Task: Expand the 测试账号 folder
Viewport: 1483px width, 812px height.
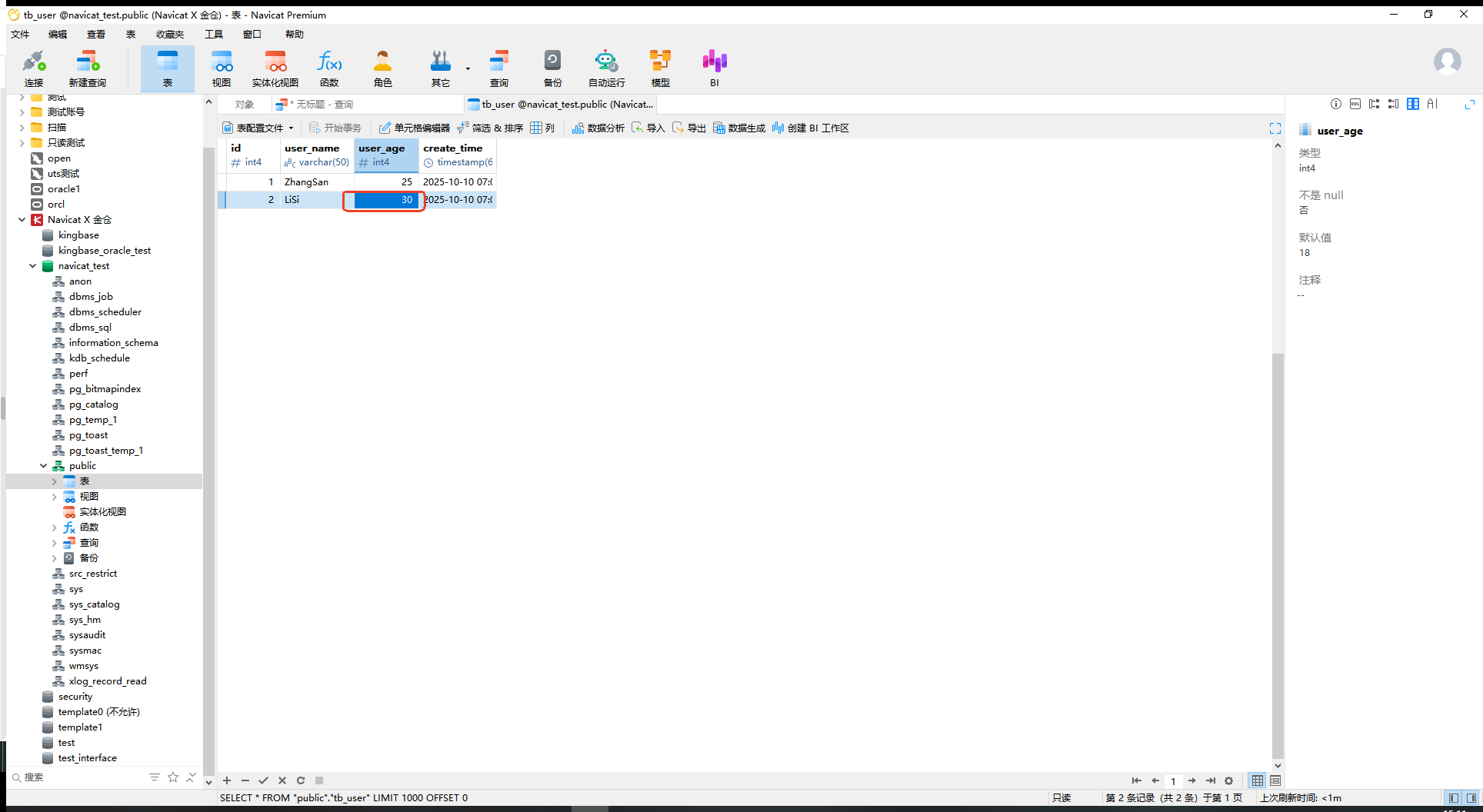Action: point(22,112)
